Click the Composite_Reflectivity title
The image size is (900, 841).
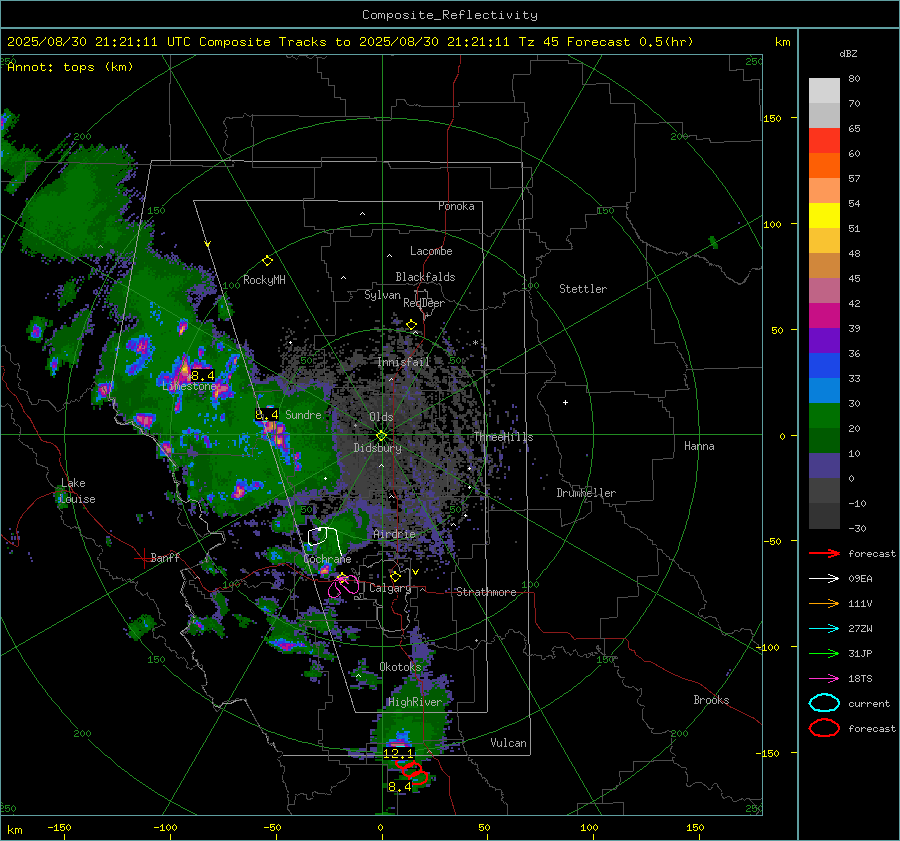tap(450, 15)
